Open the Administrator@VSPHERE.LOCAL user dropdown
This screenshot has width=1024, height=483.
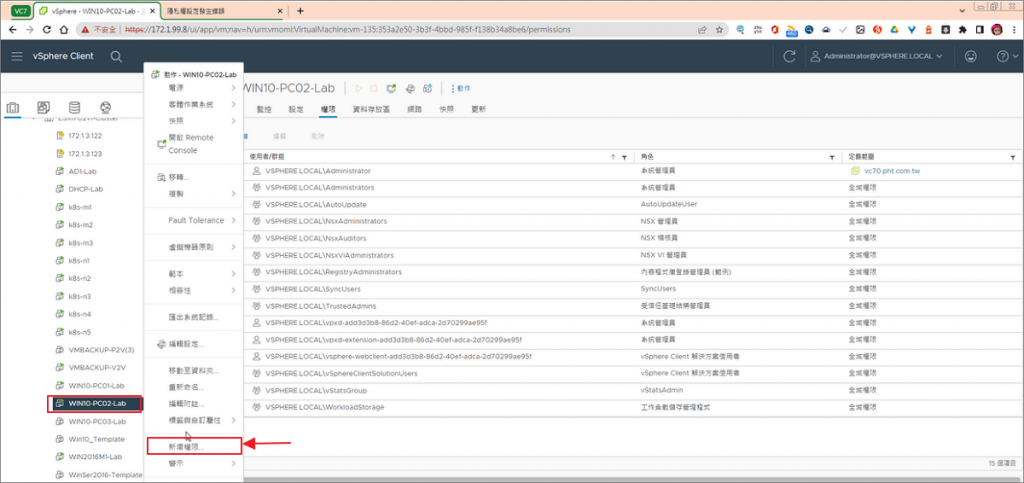pos(876,56)
